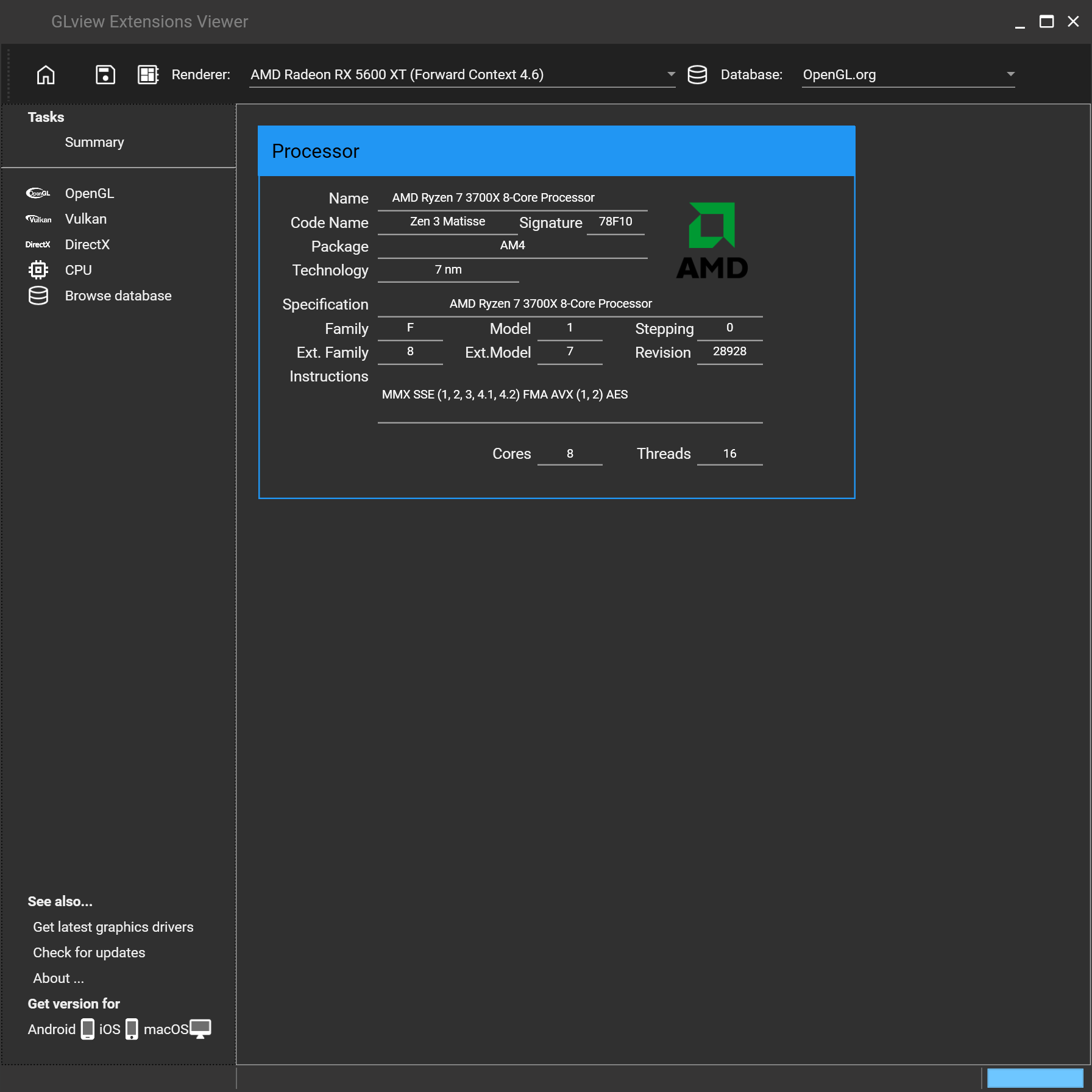Click the Android version link text
The image size is (1092, 1092).
(52, 1029)
